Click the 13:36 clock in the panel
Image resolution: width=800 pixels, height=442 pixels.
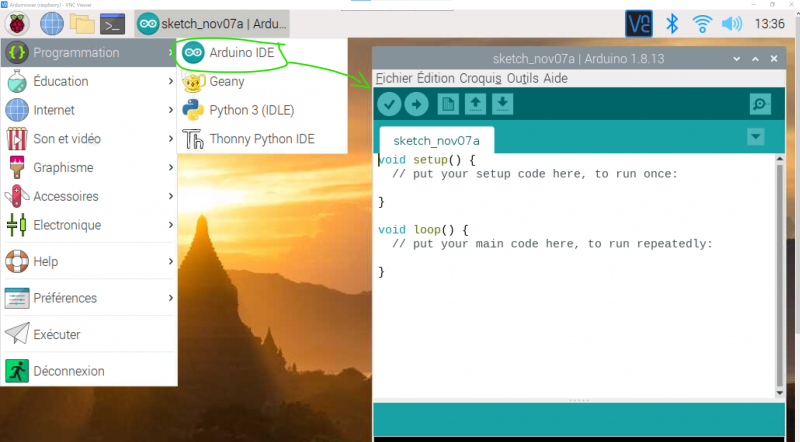[769, 23]
